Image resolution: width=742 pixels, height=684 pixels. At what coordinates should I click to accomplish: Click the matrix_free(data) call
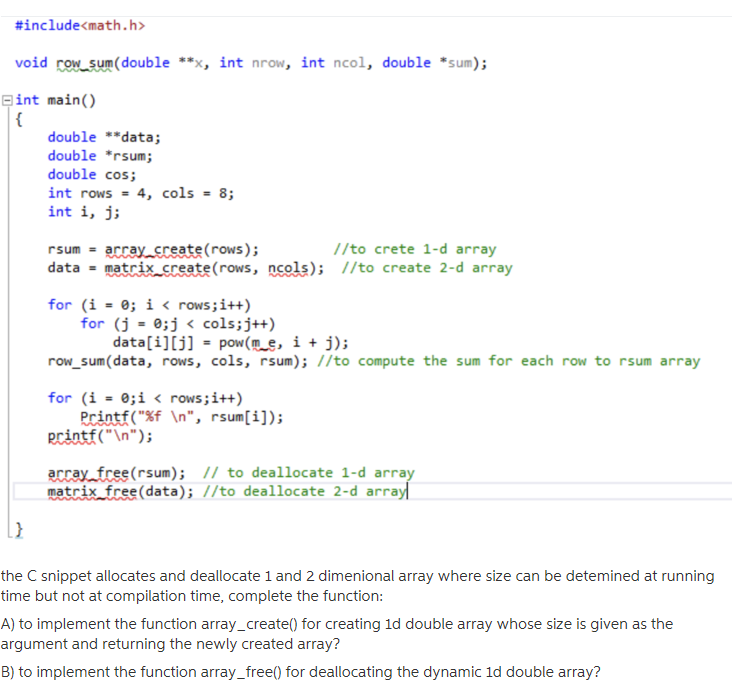tap(120, 492)
